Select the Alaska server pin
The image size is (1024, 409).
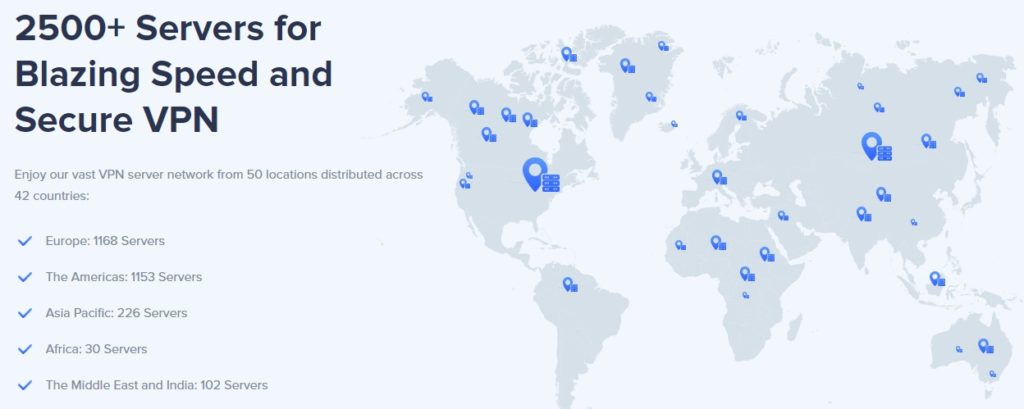426,97
